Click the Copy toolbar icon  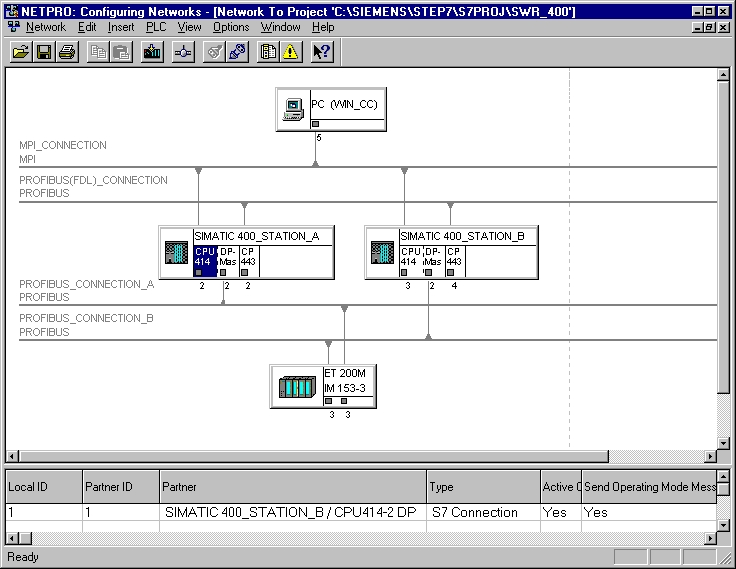pyautogui.click(x=98, y=52)
